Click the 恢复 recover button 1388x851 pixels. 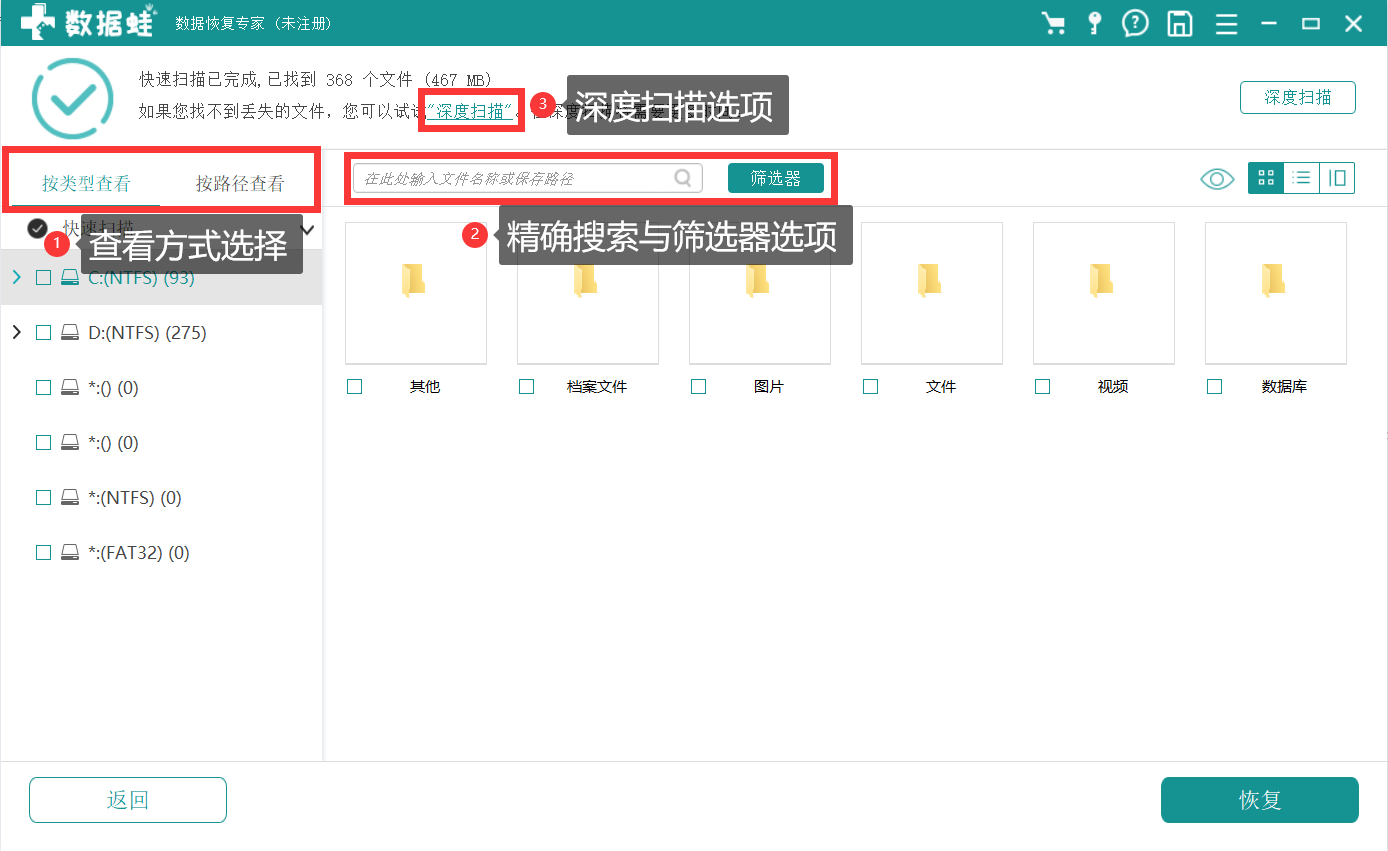coord(1259,800)
